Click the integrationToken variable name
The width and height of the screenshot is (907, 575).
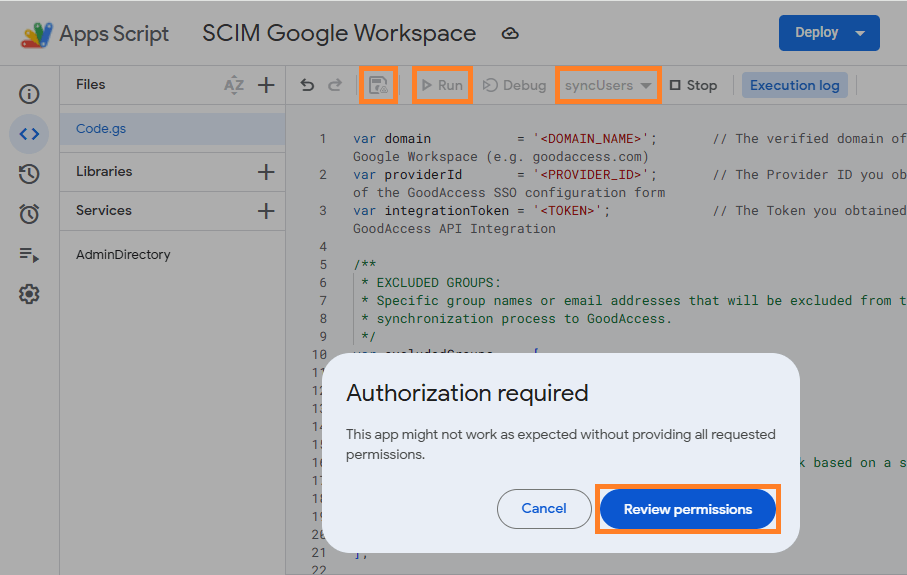pyautogui.click(x=447, y=211)
